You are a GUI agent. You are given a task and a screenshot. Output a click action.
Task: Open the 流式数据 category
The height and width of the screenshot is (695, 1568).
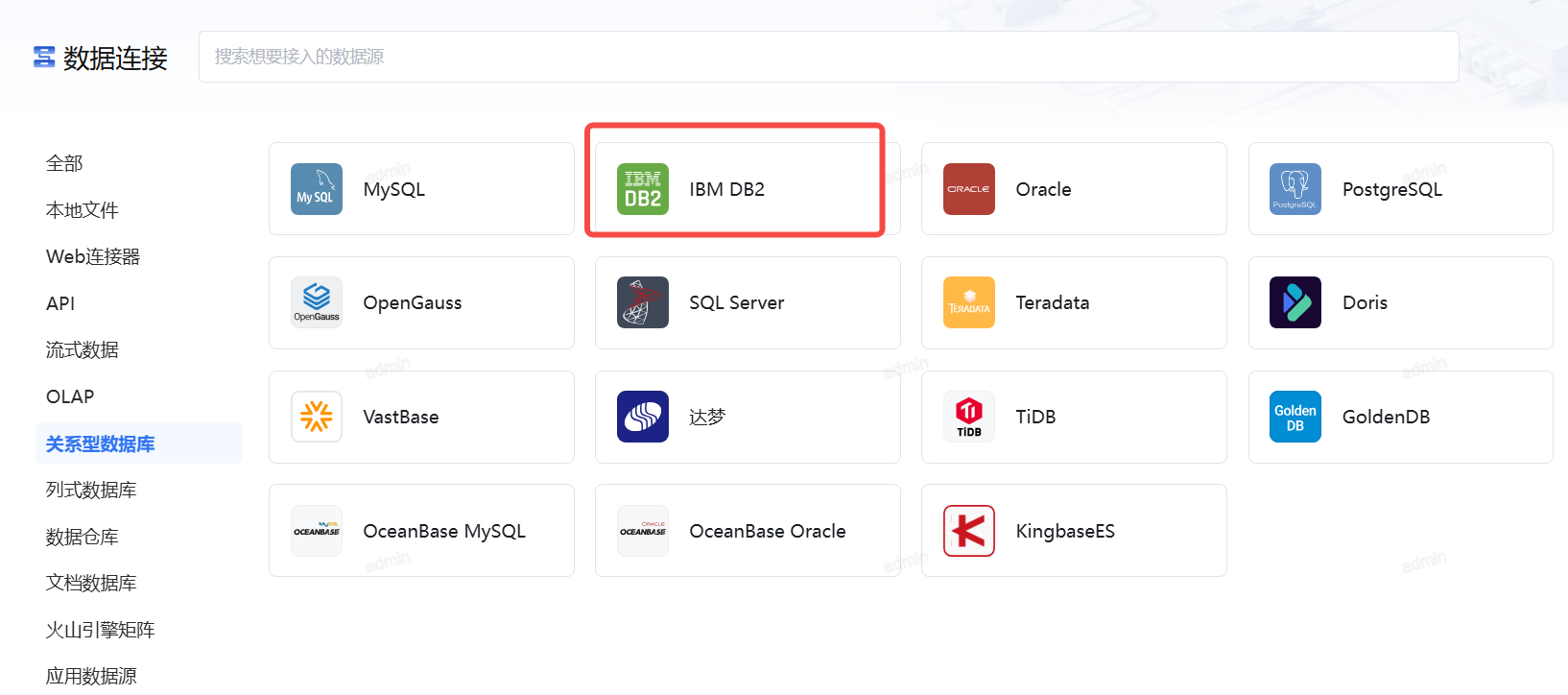pyautogui.click(x=83, y=349)
